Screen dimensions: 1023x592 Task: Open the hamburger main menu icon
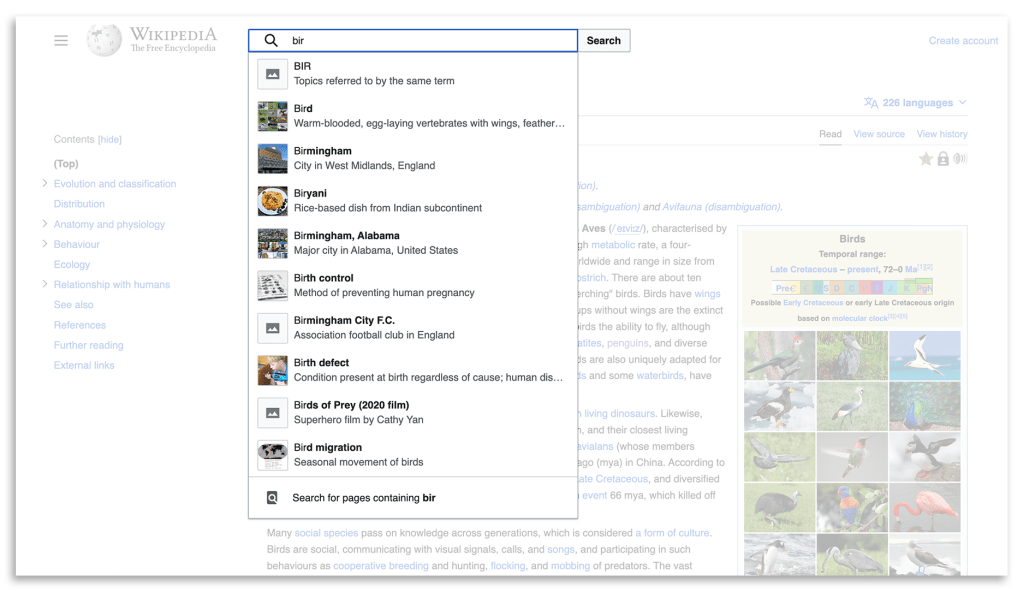pyautogui.click(x=61, y=41)
